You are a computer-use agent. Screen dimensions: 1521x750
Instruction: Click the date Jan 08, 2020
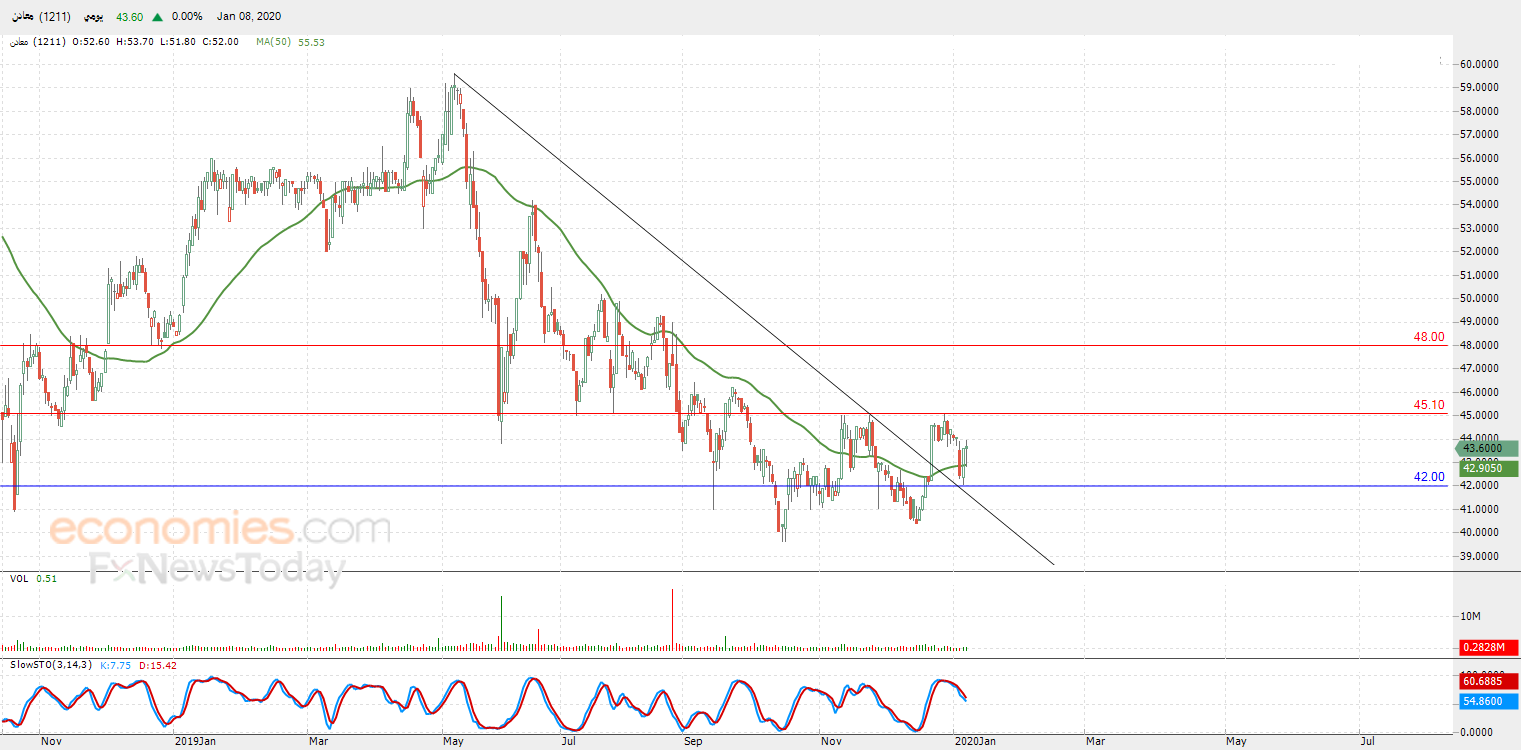tap(249, 16)
